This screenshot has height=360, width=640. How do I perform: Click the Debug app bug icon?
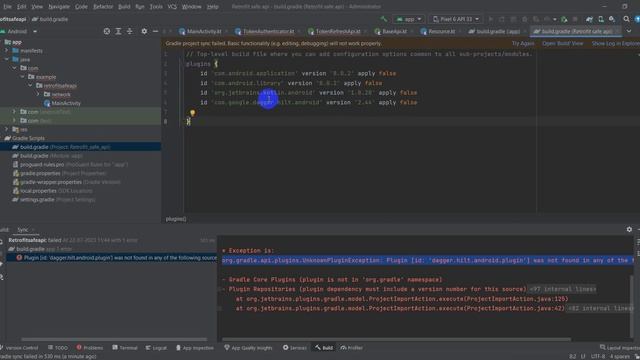coord(524,19)
